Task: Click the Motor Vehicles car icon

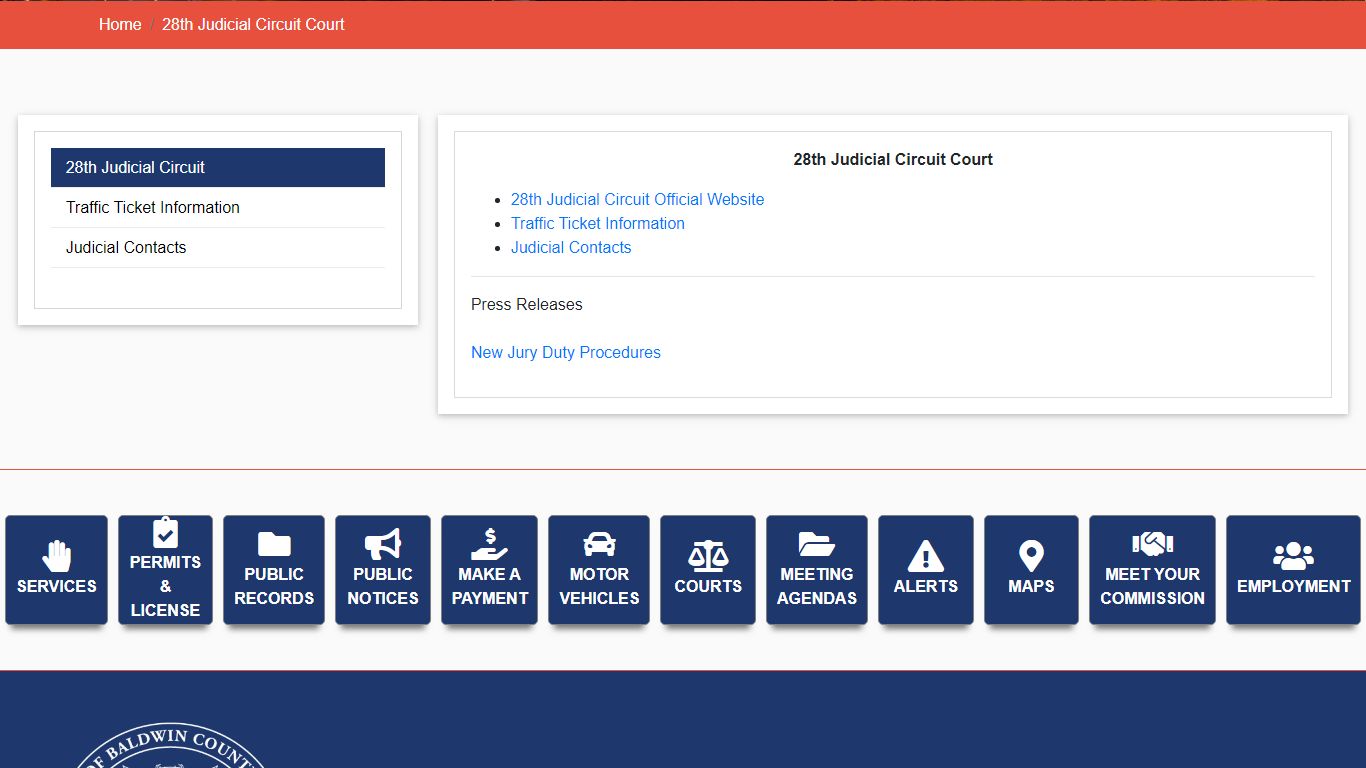Action: click(x=599, y=544)
